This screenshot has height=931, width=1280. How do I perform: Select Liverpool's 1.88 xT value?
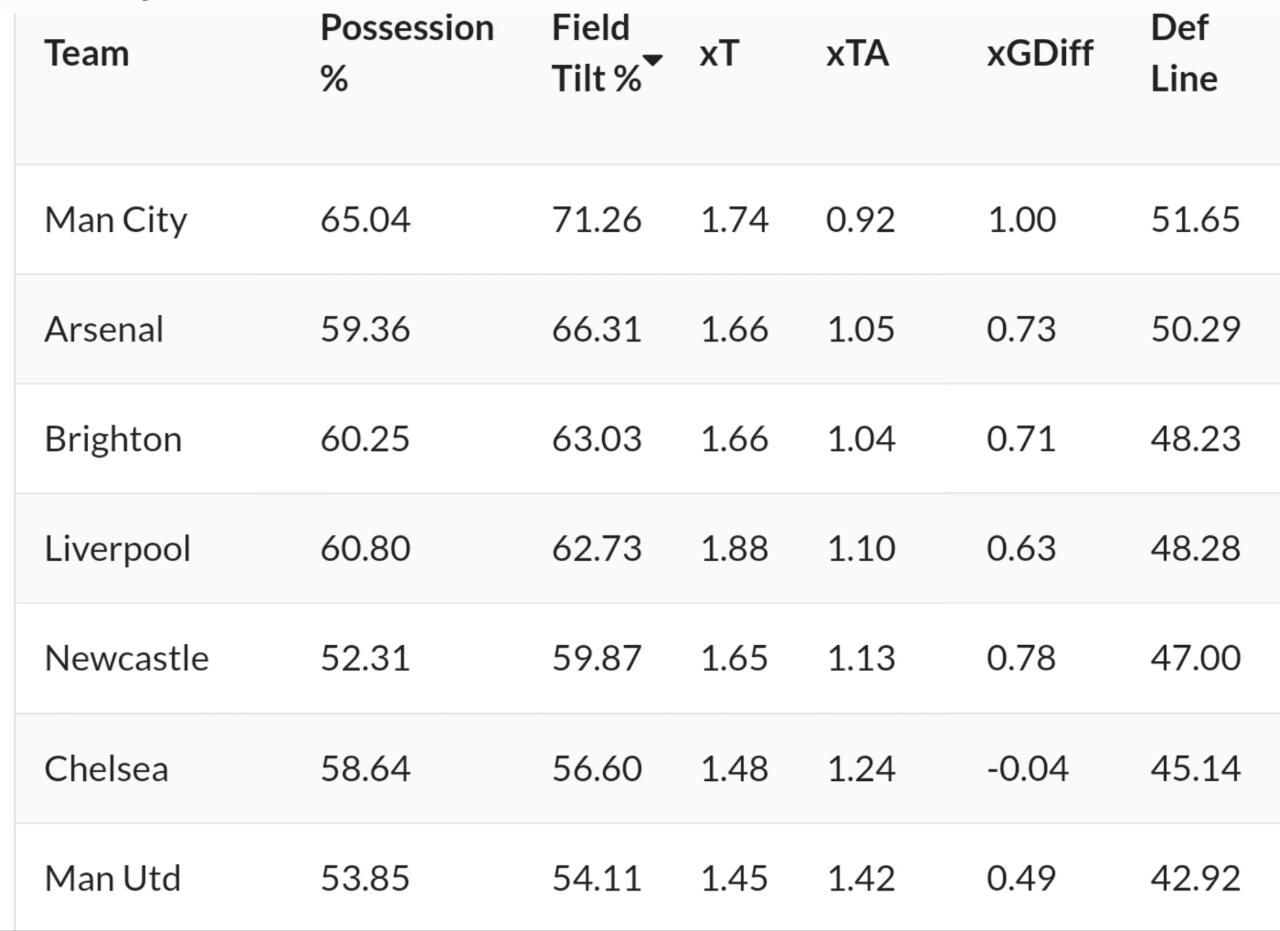[734, 549]
